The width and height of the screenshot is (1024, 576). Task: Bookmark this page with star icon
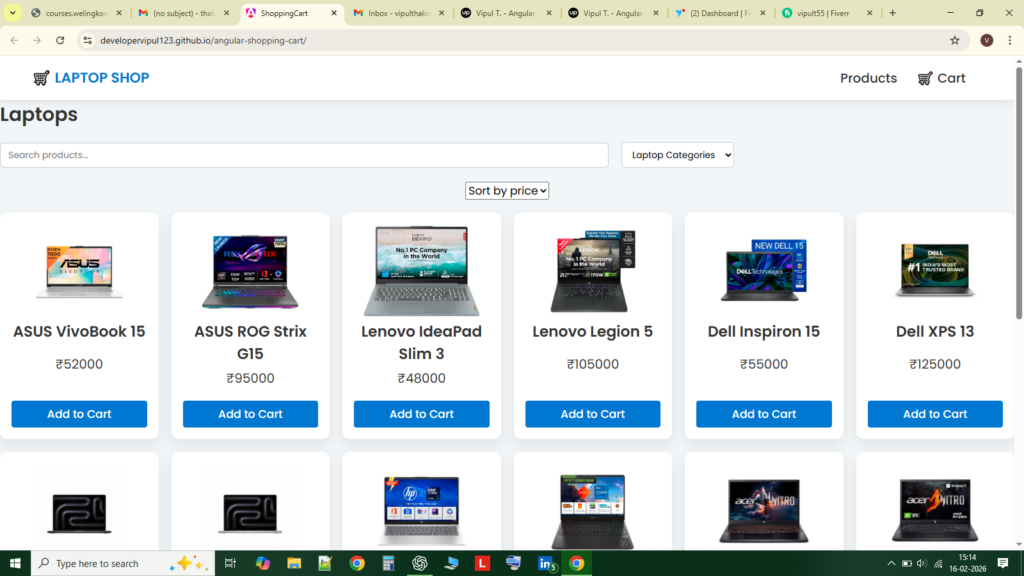point(955,40)
